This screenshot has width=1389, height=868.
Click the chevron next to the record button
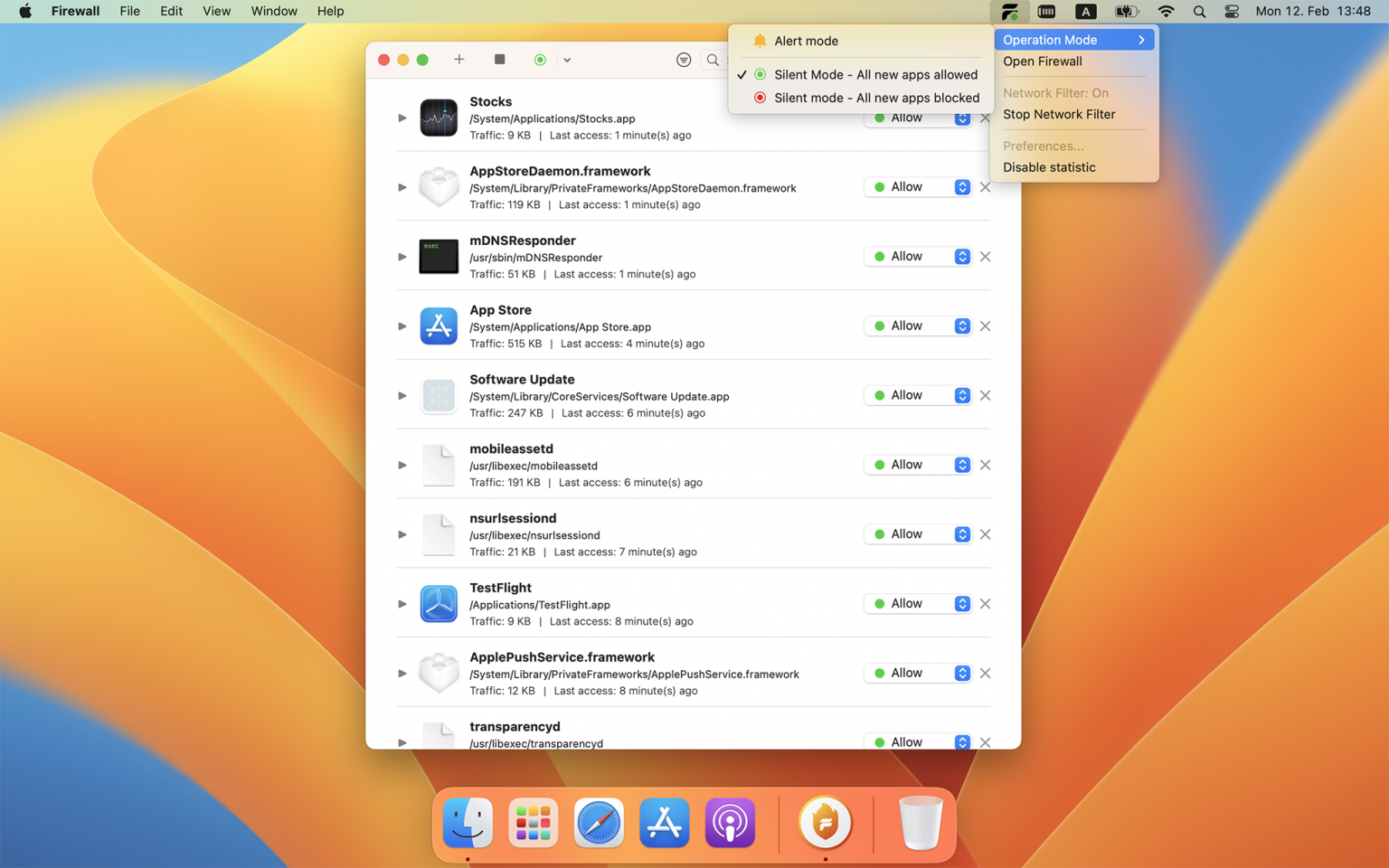pos(567,59)
